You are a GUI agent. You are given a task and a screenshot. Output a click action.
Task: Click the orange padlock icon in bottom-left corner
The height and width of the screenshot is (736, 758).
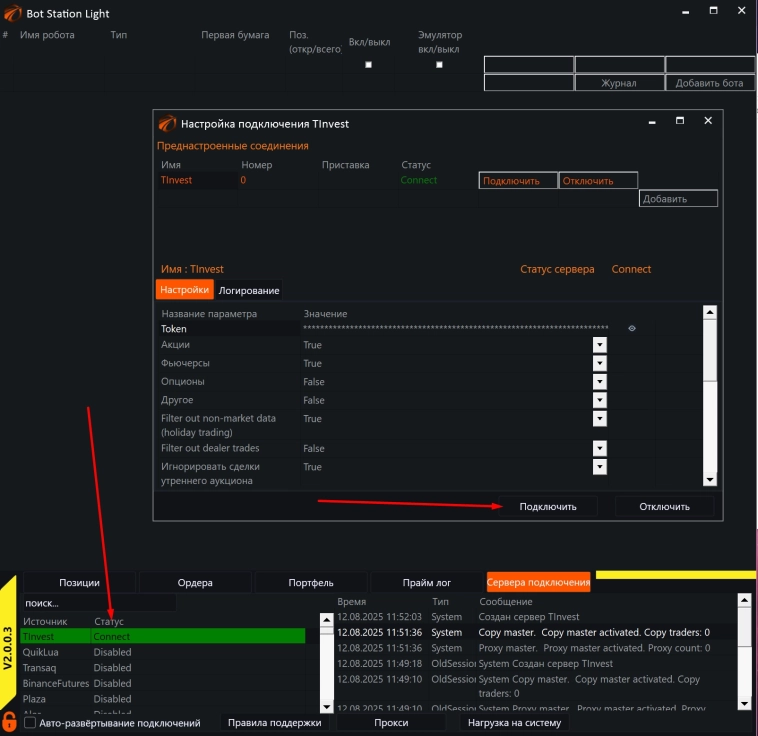[10, 720]
